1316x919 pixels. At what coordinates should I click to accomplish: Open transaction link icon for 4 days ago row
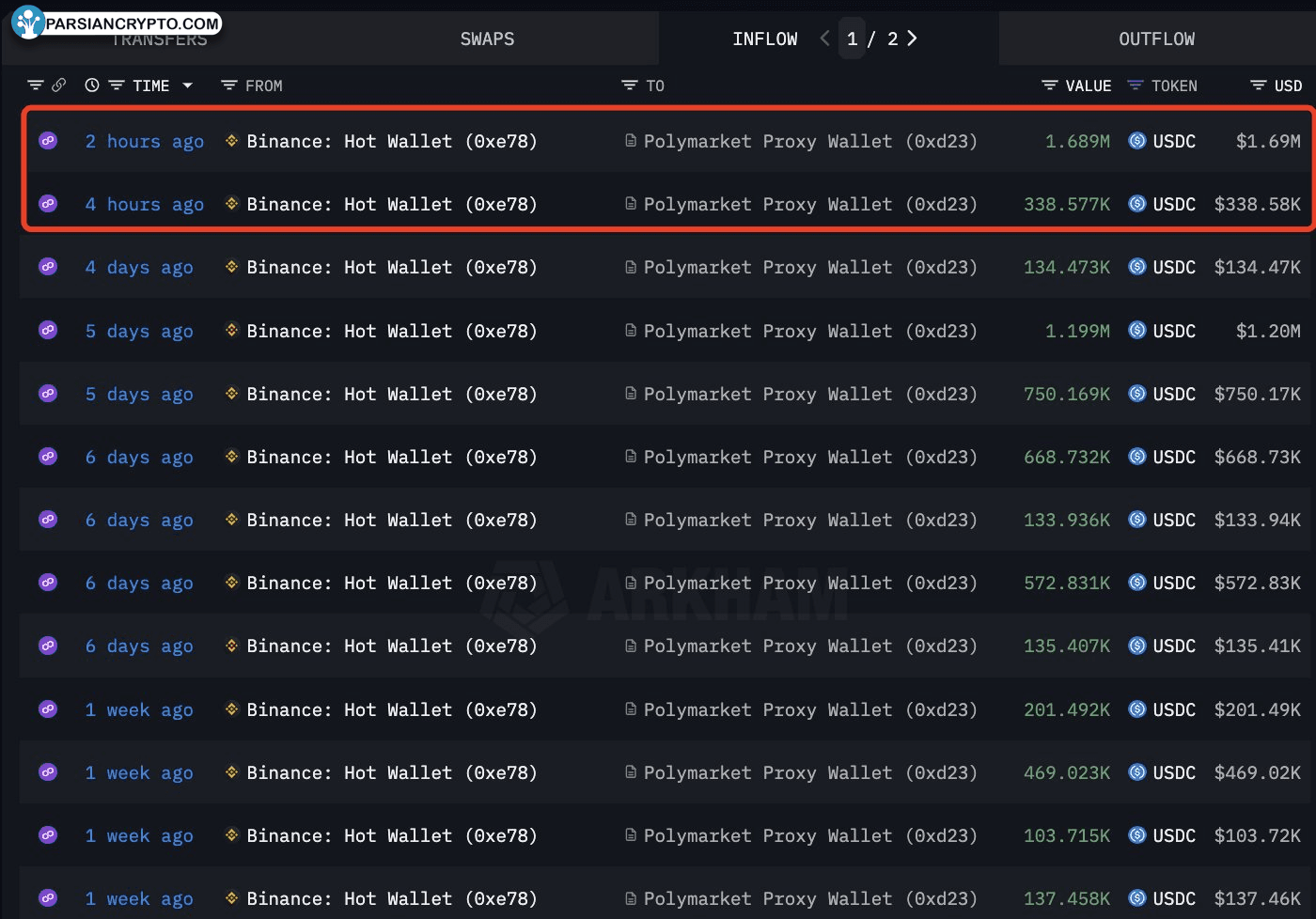48,267
